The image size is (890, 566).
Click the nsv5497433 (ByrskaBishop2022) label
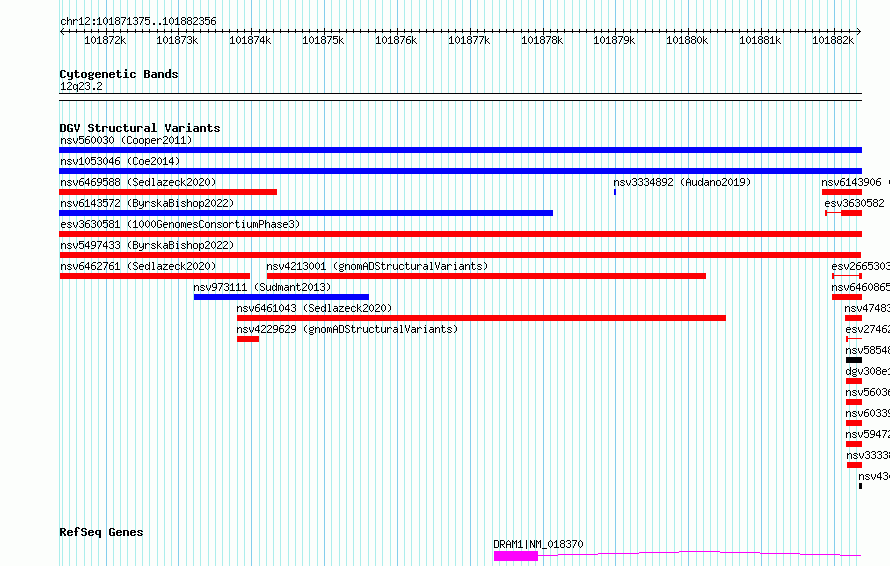(147, 245)
